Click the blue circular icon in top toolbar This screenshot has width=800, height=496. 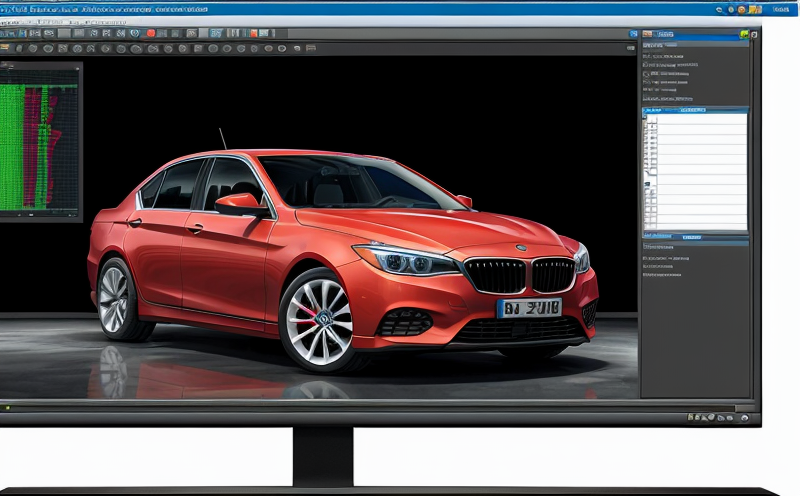(x=135, y=33)
